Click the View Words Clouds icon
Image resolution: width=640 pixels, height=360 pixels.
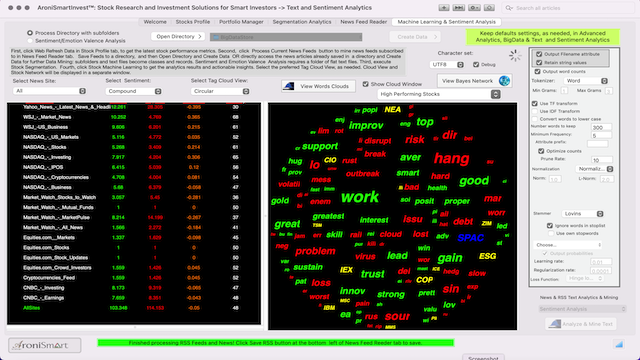click(x=289, y=86)
